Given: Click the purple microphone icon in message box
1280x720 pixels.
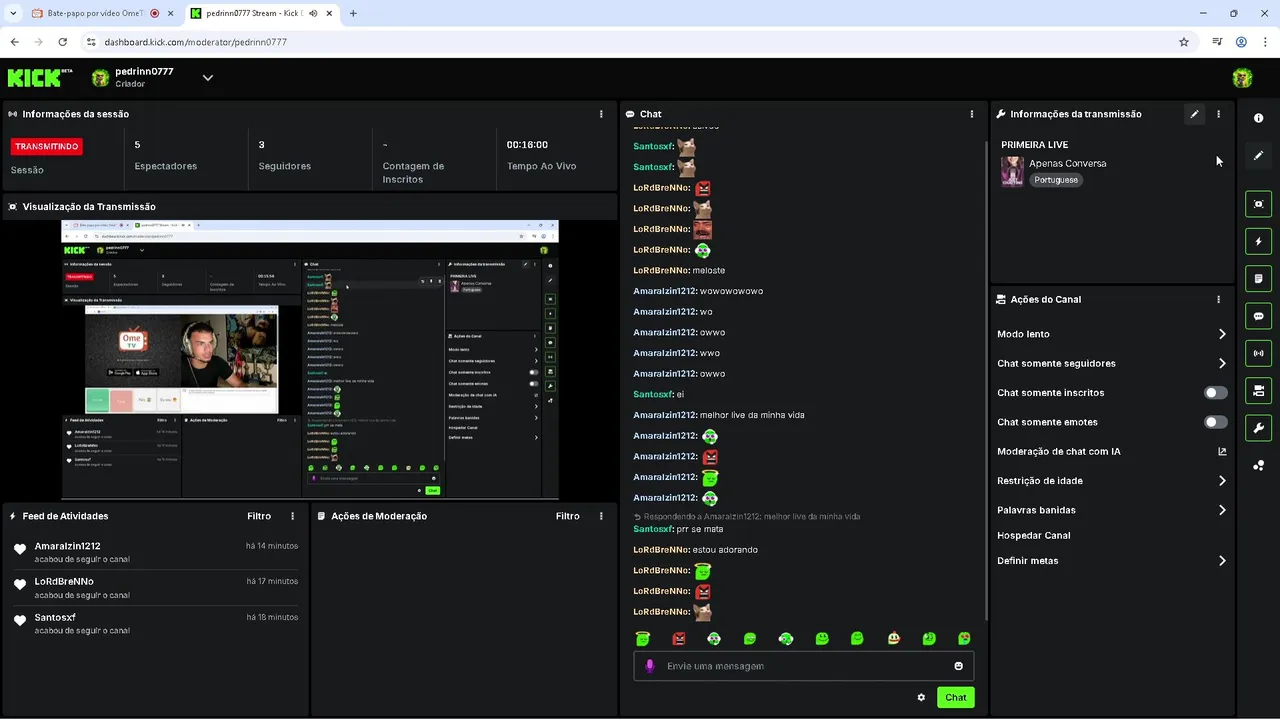Looking at the screenshot, I should (649, 666).
